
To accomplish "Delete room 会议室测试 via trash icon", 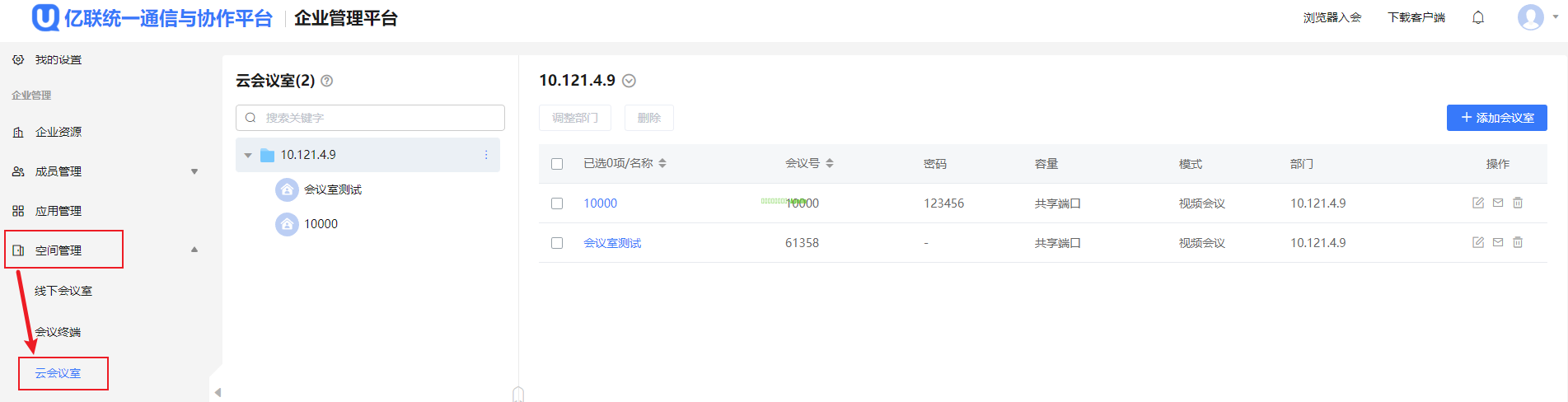I will [1518, 242].
